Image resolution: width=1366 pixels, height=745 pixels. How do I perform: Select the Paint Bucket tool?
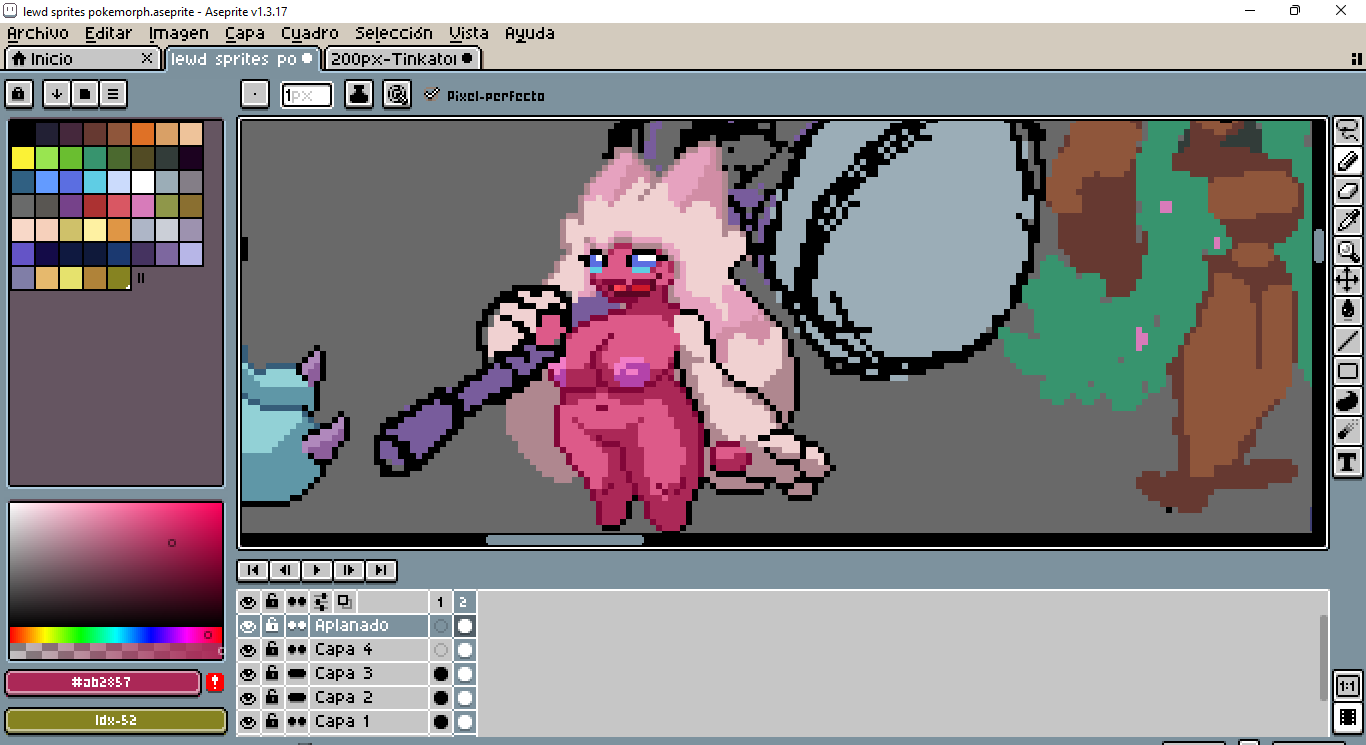pos(1348,310)
